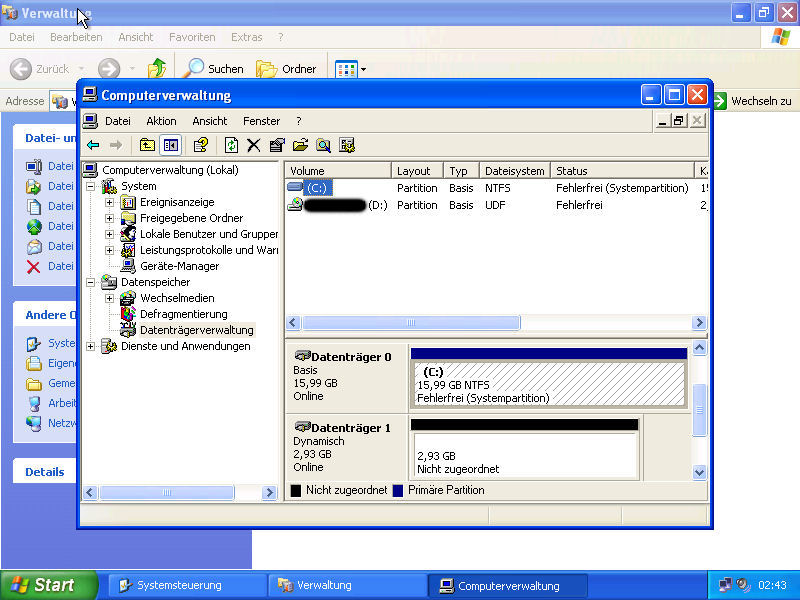This screenshot has width=800, height=600.
Task: Click the help icon in the toolbar
Action: click(x=200, y=145)
